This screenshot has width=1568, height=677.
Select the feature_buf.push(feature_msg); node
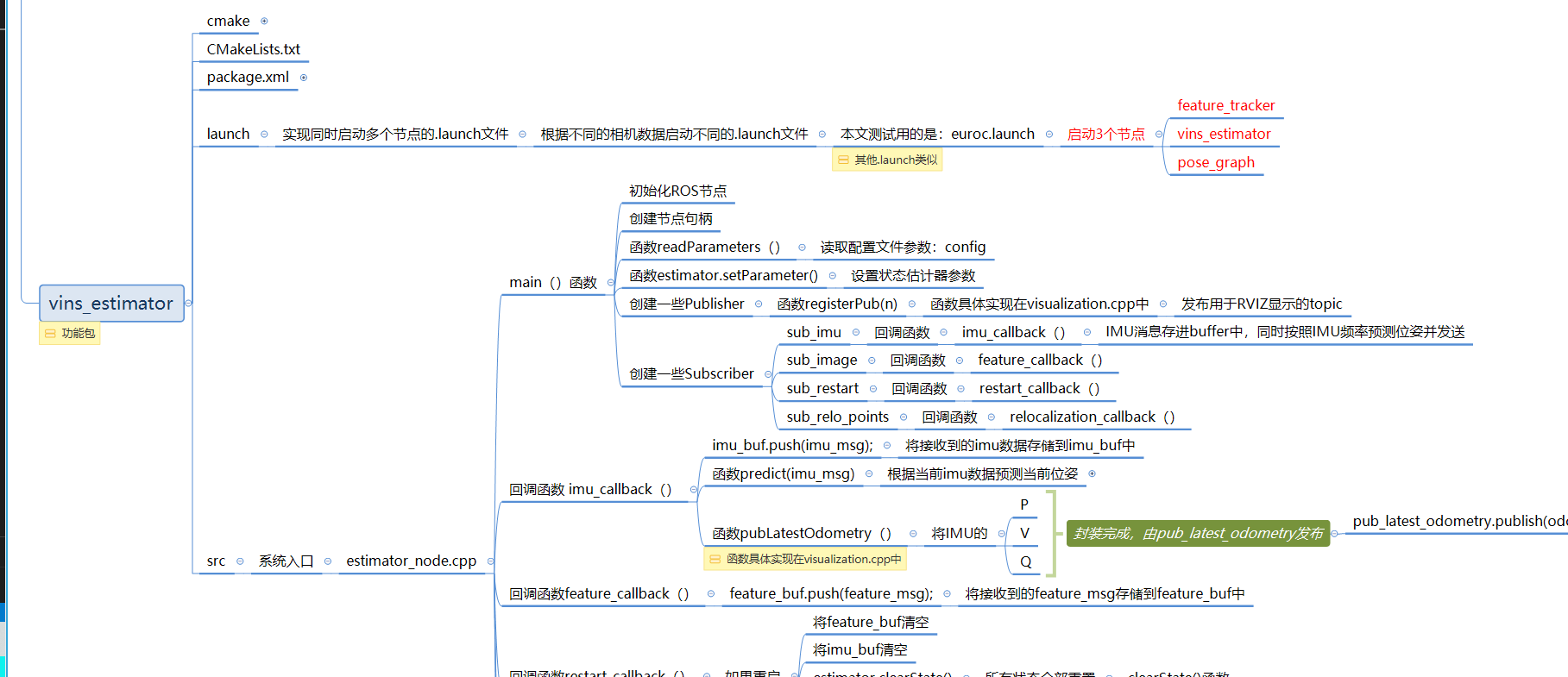[831, 594]
